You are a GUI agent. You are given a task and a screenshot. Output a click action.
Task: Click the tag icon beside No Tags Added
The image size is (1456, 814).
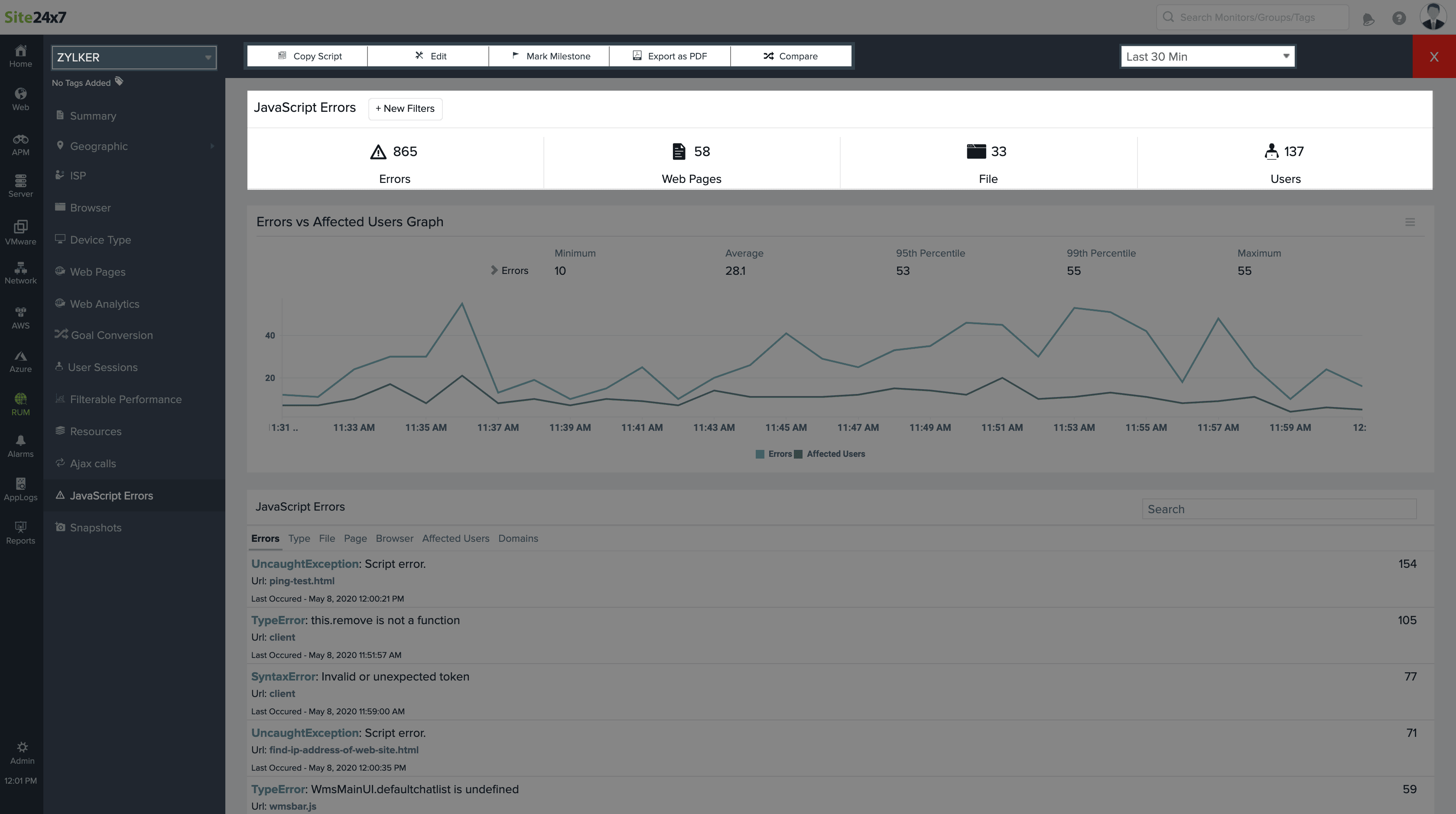pos(119,82)
